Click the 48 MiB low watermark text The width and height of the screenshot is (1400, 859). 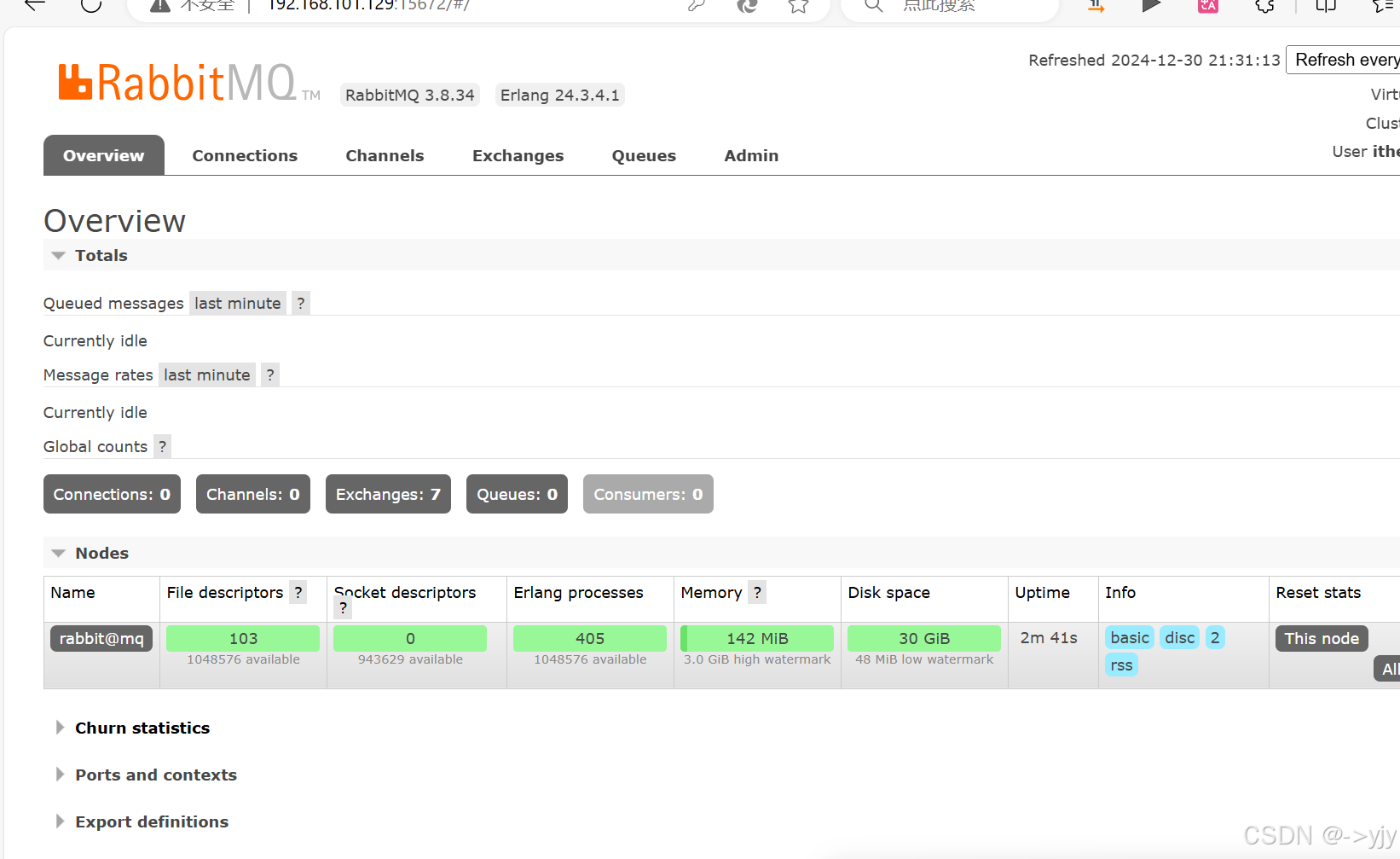click(924, 659)
